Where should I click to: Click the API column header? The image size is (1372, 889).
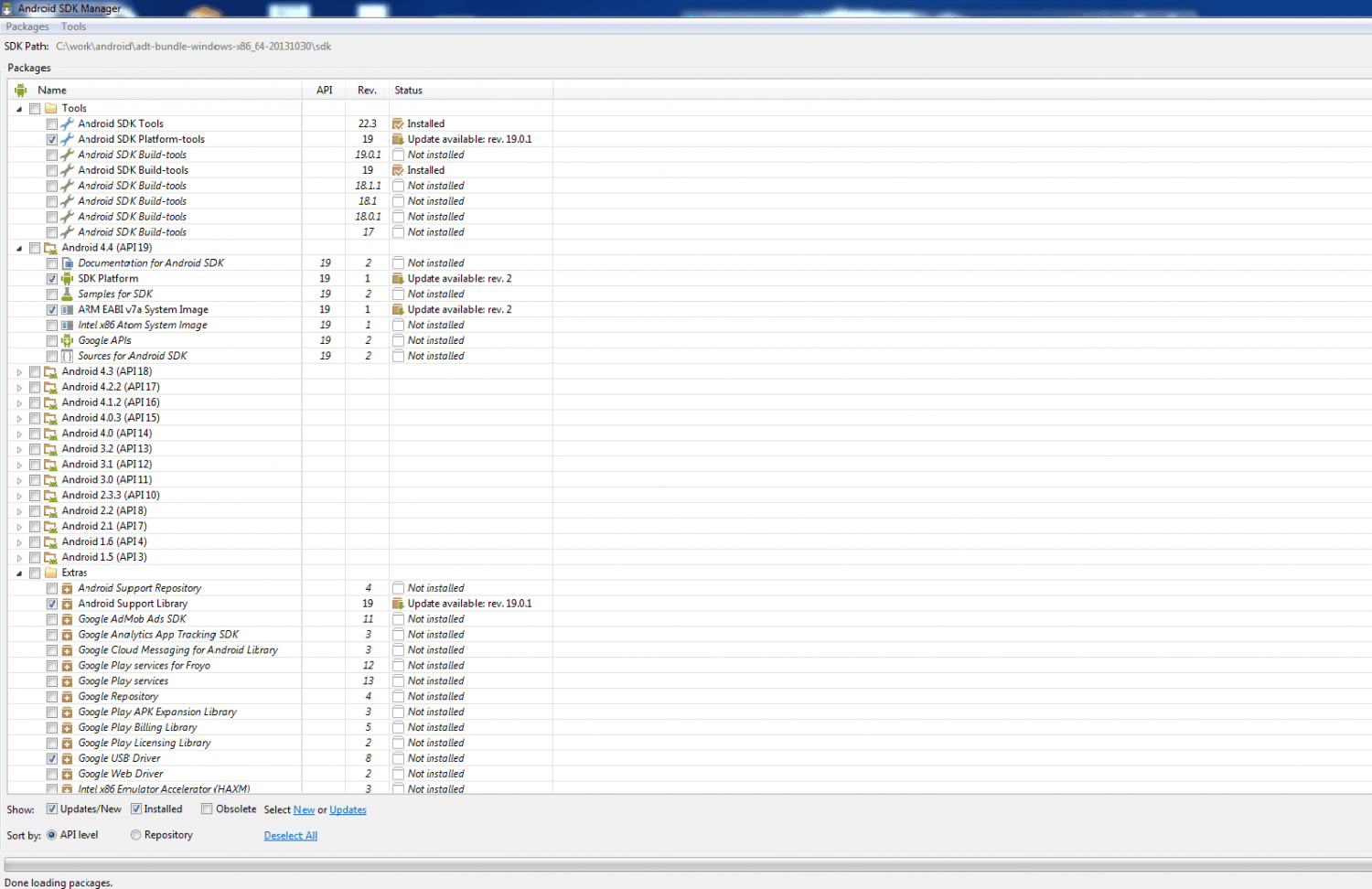coord(325,91)
